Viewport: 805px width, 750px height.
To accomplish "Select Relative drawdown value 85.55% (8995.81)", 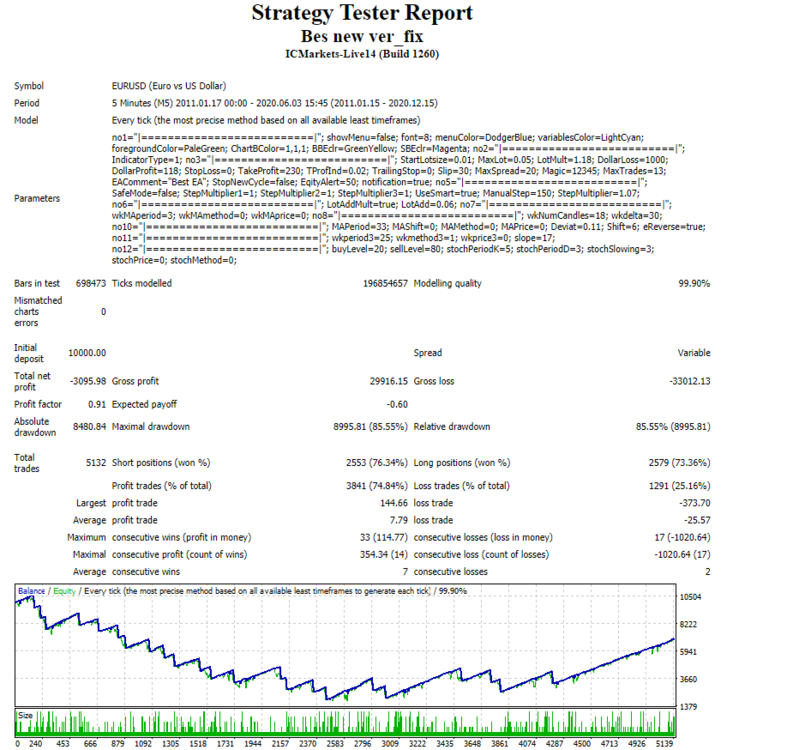I will coord(673,427).
